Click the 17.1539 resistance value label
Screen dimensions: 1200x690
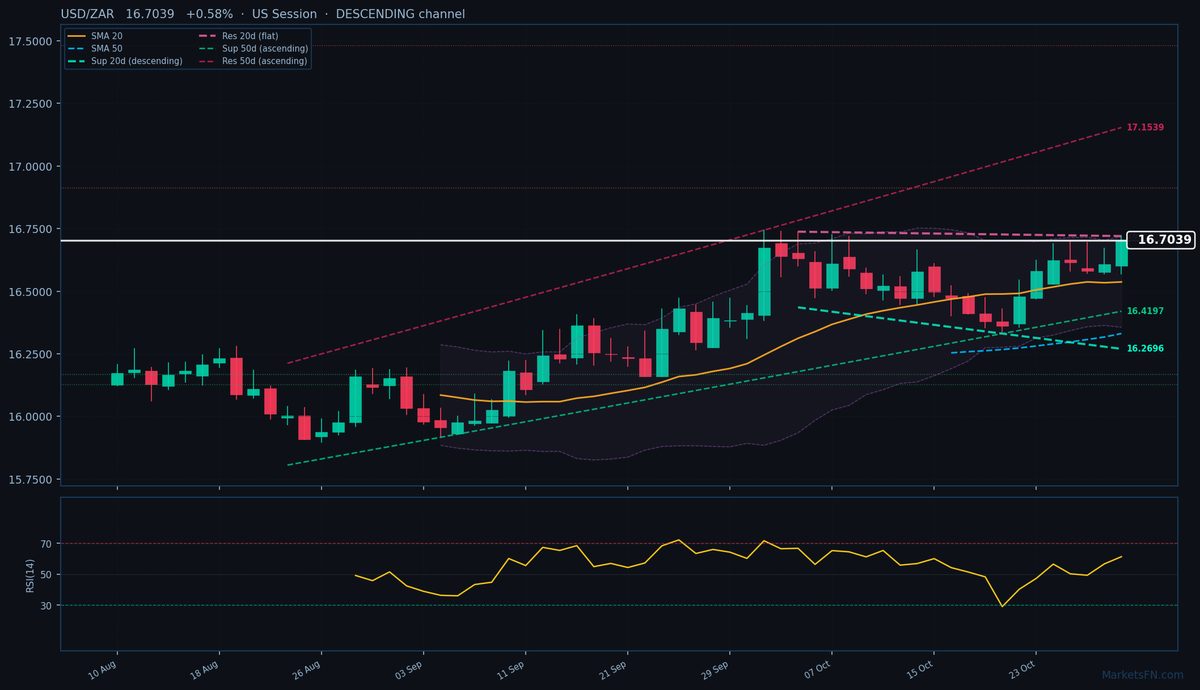(1145, 128)
